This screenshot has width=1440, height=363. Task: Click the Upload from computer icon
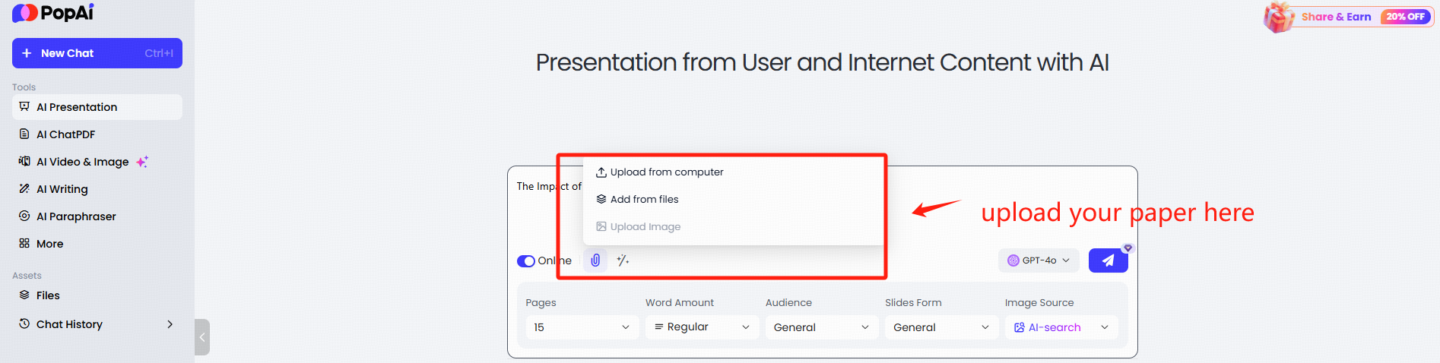601,172
